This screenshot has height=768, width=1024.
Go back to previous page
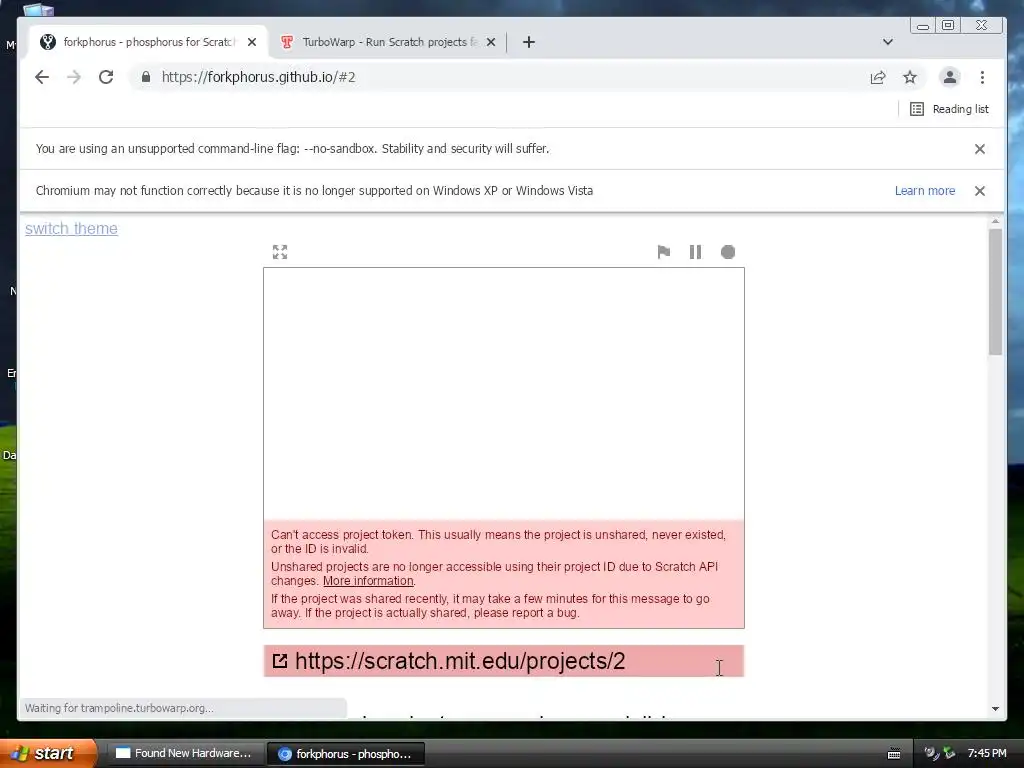[x=42, y=77]
